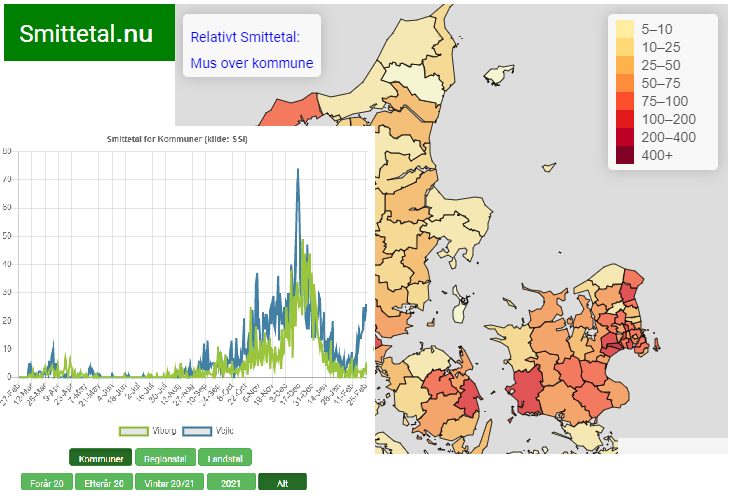Viewport: 732px width, 497px height.
Task: Select the Efterår 20 time period
Action: click(x=104, y=482)
